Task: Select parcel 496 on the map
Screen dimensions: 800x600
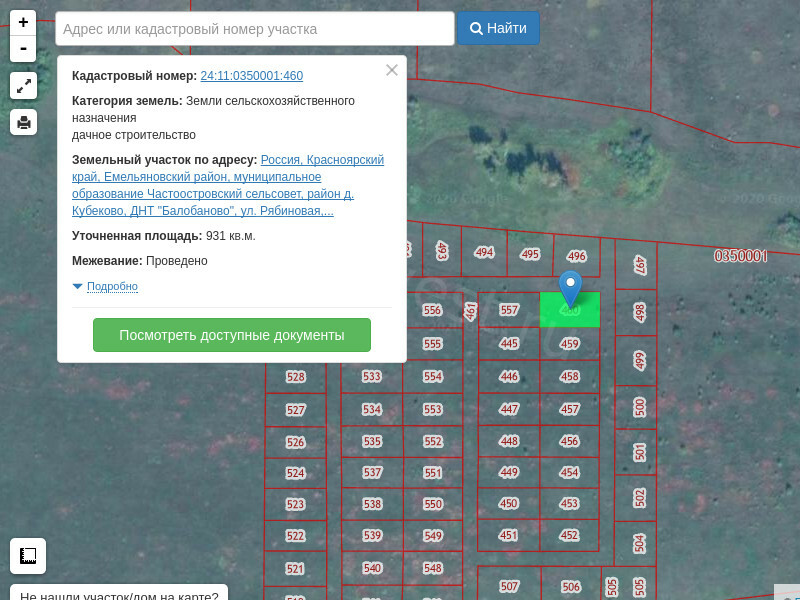Action: click(576, 256)
